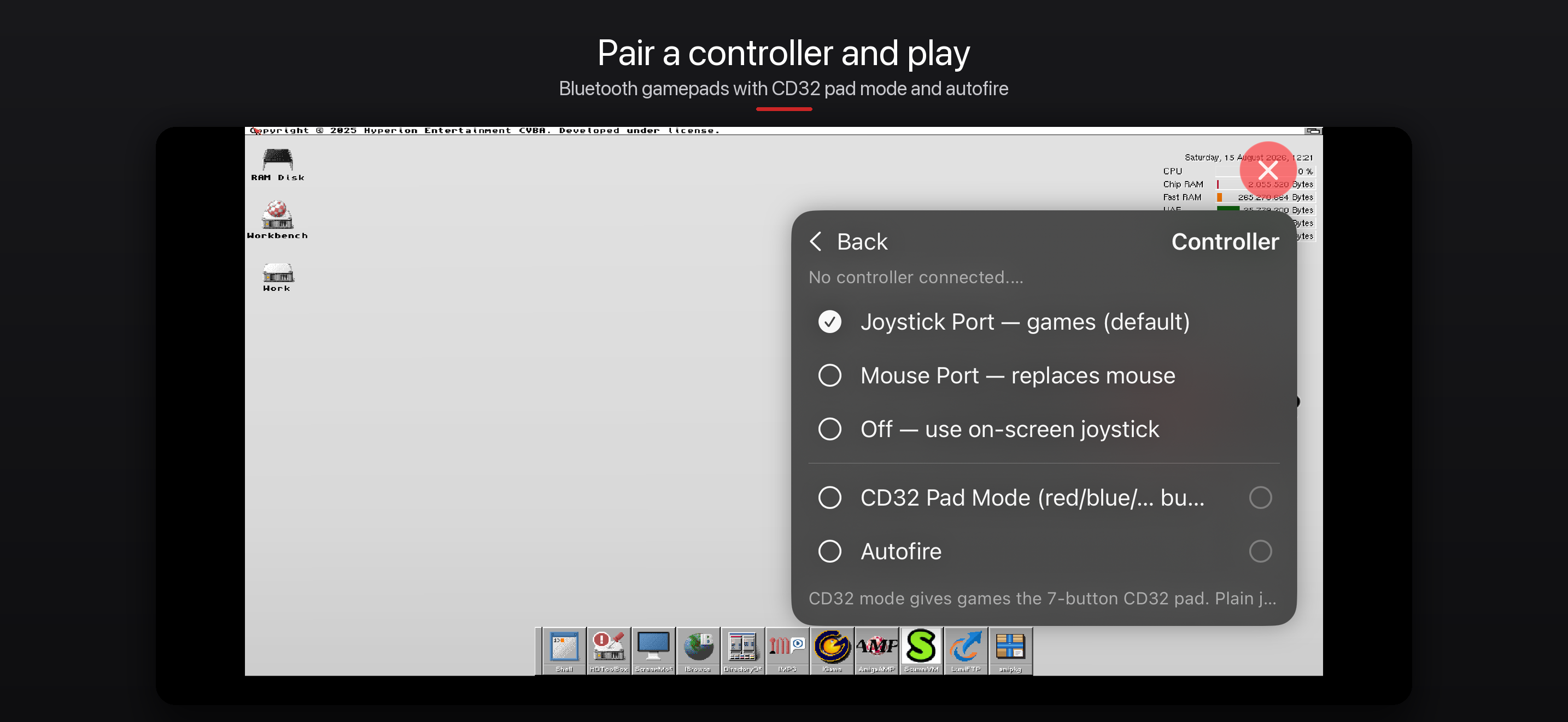Viewport: 1568px width, 722px height.
Task: Select the Workbench disk icon
Action: (278, 220)
